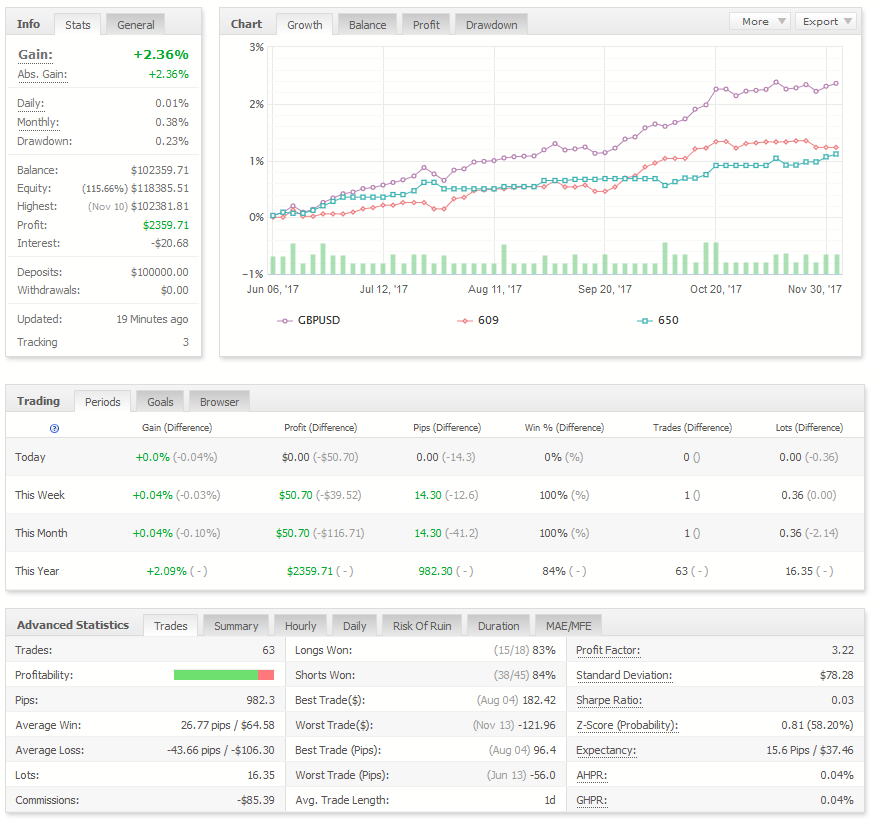Screen dimensions: 872x821
Task: Open the Periods tab in Trading
Action: tap(102, 402)
